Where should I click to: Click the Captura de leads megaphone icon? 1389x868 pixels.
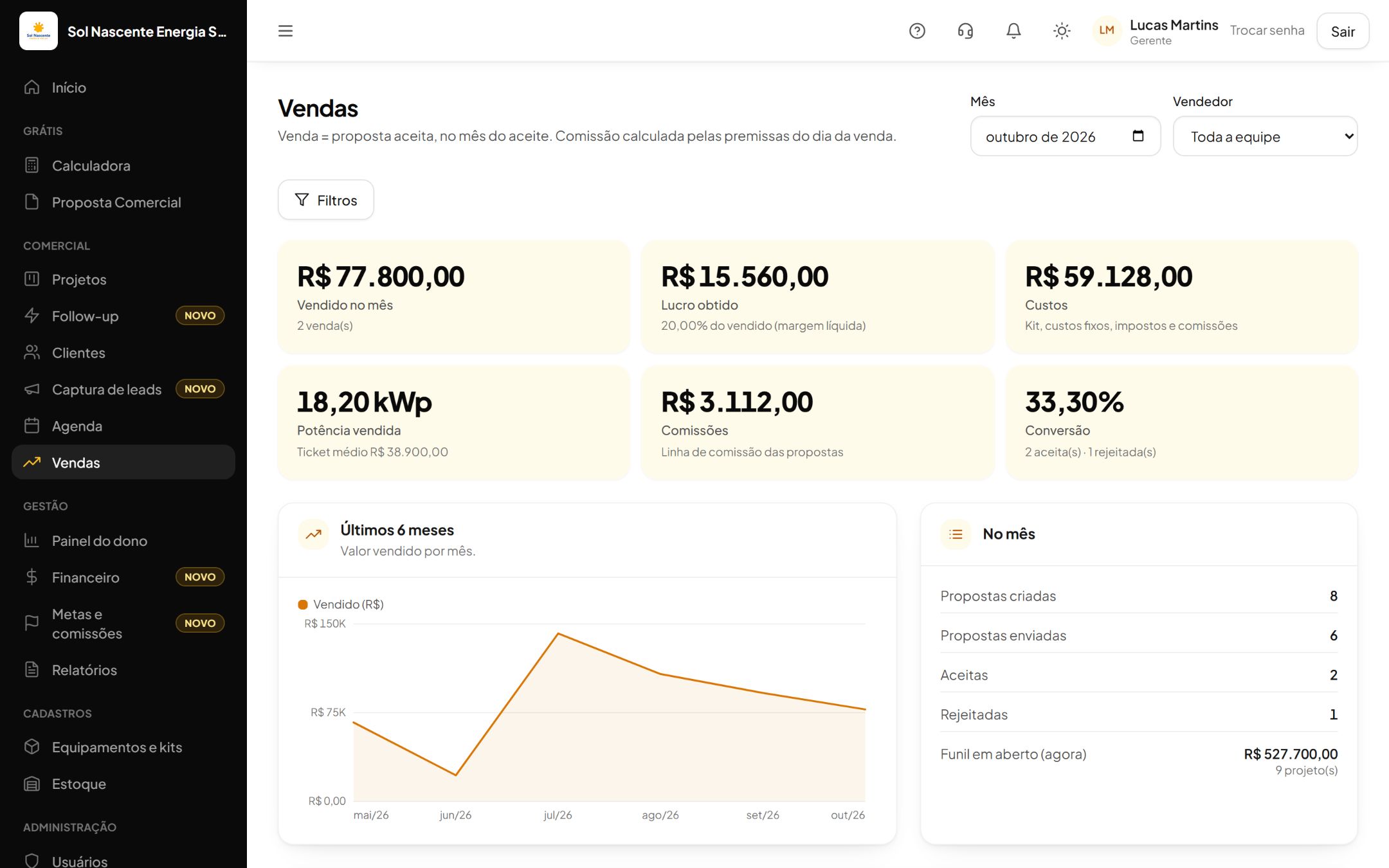point(32,389)
